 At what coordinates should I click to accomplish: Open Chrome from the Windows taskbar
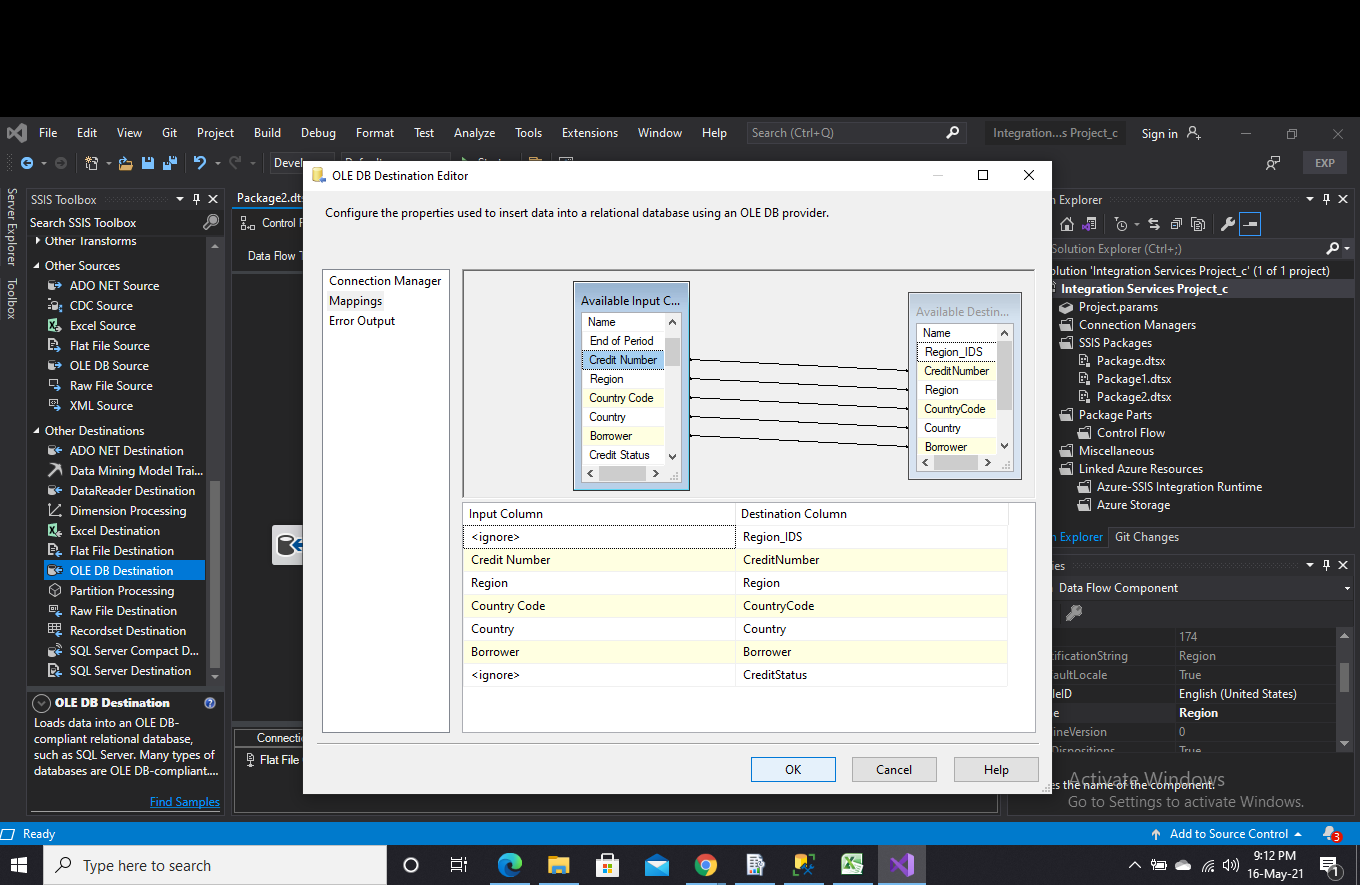point(706,865)
